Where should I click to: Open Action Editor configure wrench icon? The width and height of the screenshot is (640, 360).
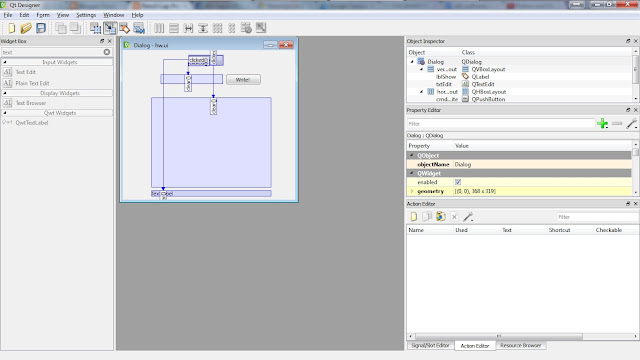point(468,217)
